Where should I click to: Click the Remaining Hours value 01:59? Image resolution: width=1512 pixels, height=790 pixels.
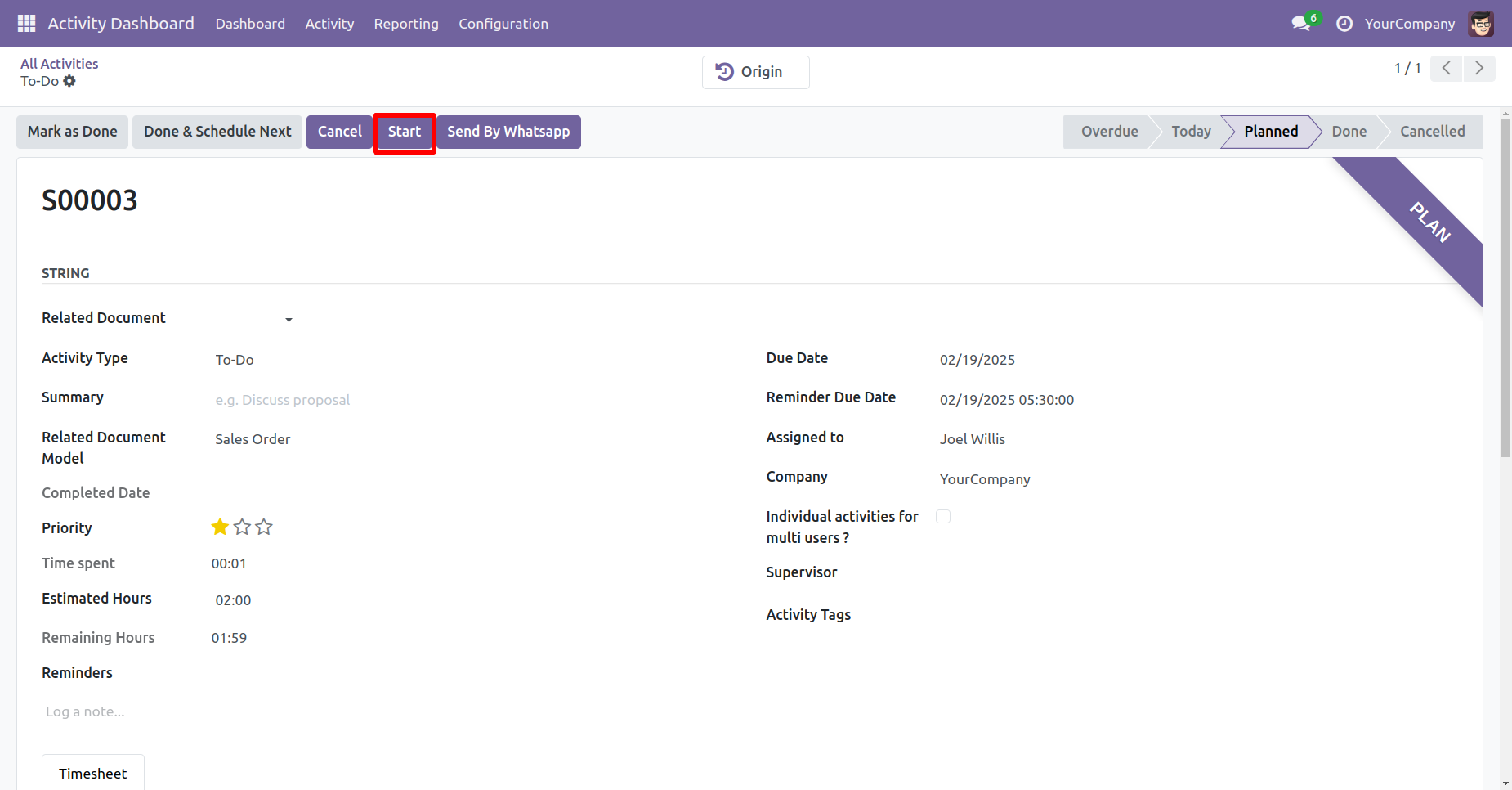point(229,638)
